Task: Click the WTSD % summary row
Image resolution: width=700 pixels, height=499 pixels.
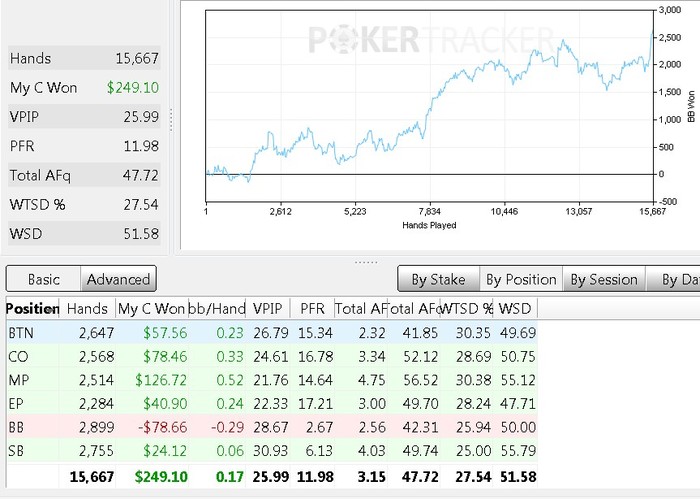Action: click(84, 204)
